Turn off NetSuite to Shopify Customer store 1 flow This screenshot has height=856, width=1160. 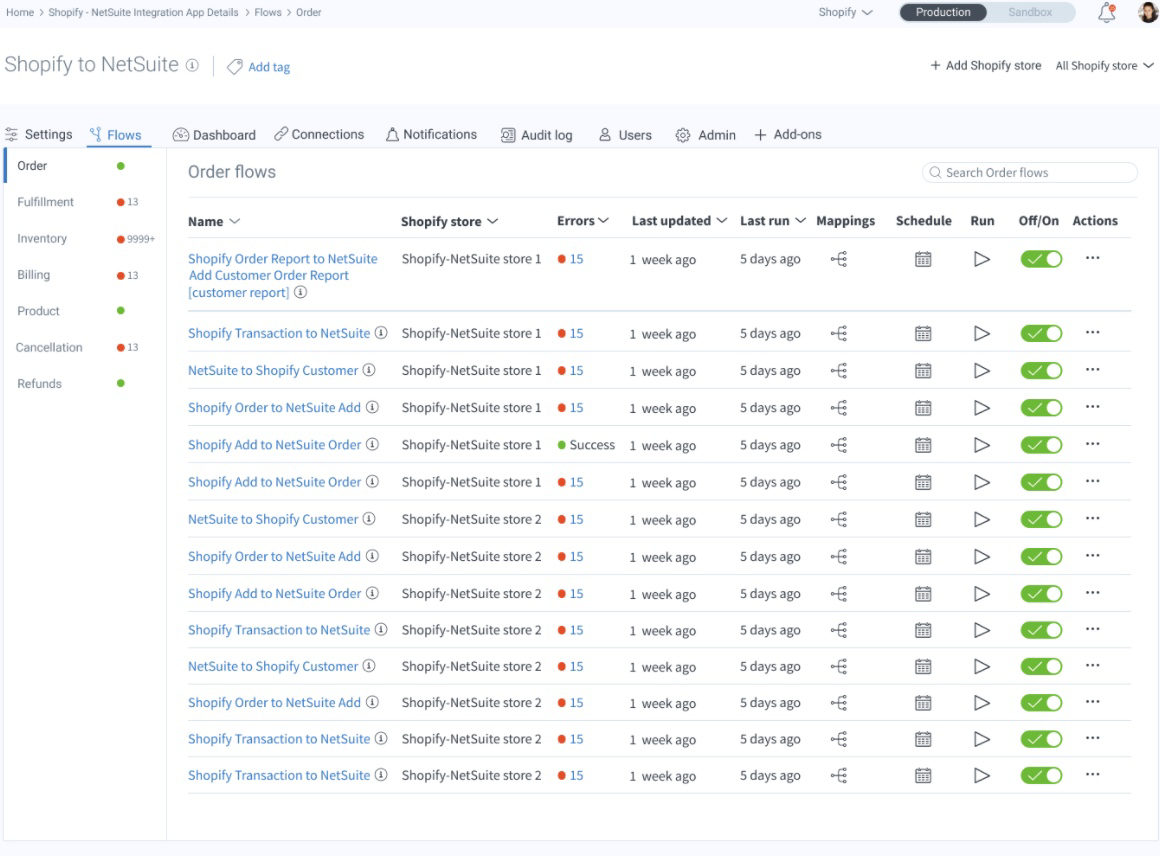[1041, 371]
